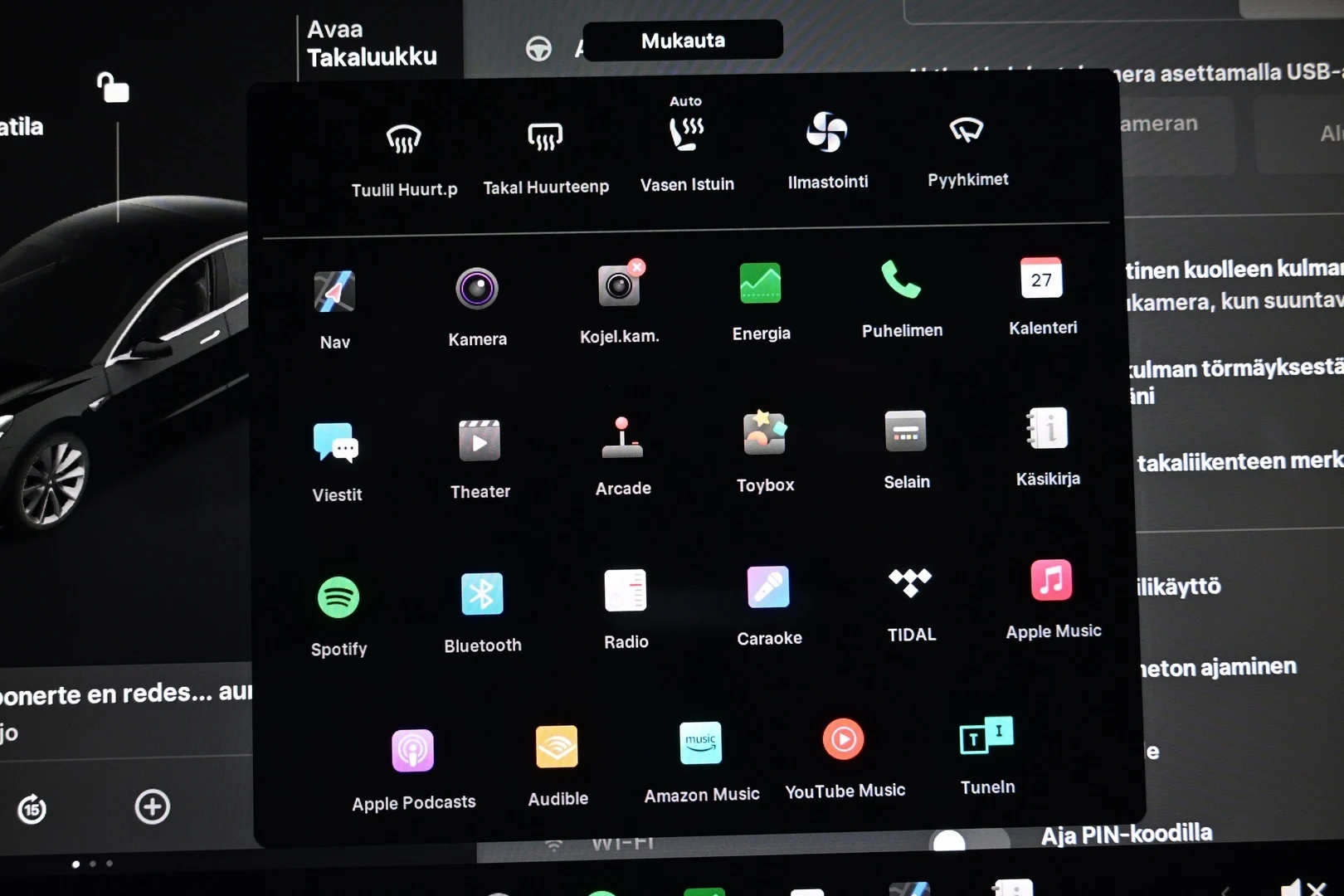
Task: Toggle Vasen Istuin seat heater
Action: [x=687, y=133]
